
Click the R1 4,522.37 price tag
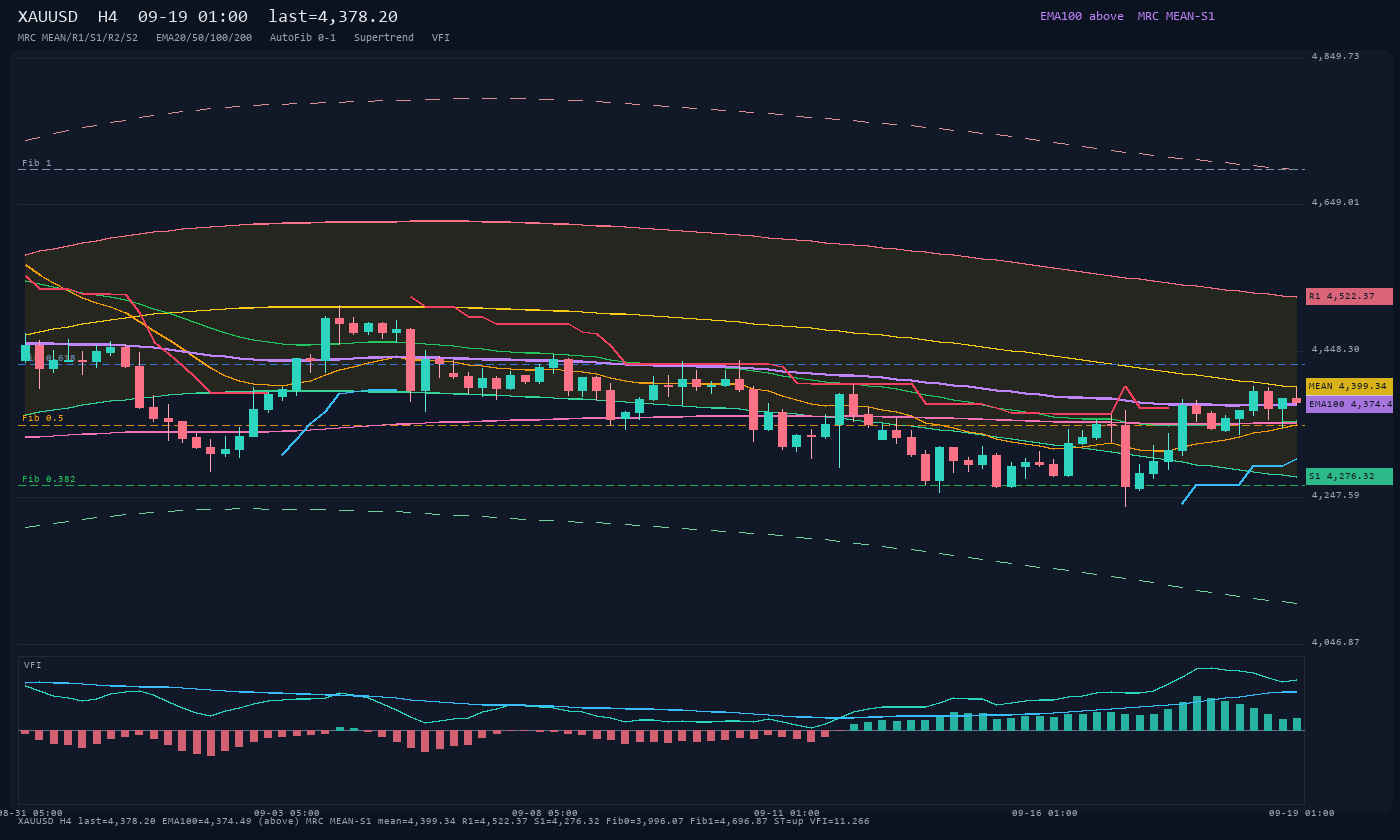(x=1349, y=296)
